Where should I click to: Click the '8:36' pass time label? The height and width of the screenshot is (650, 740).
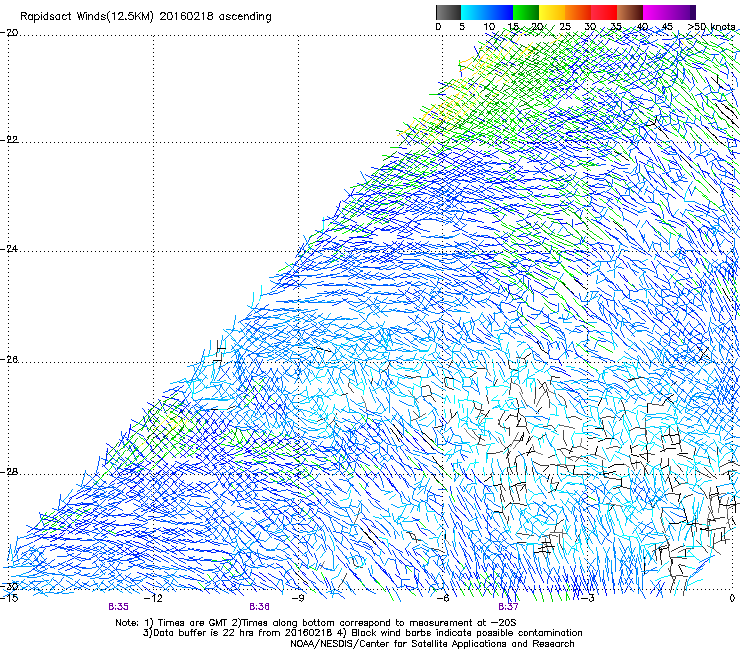[x=260, y=607]
